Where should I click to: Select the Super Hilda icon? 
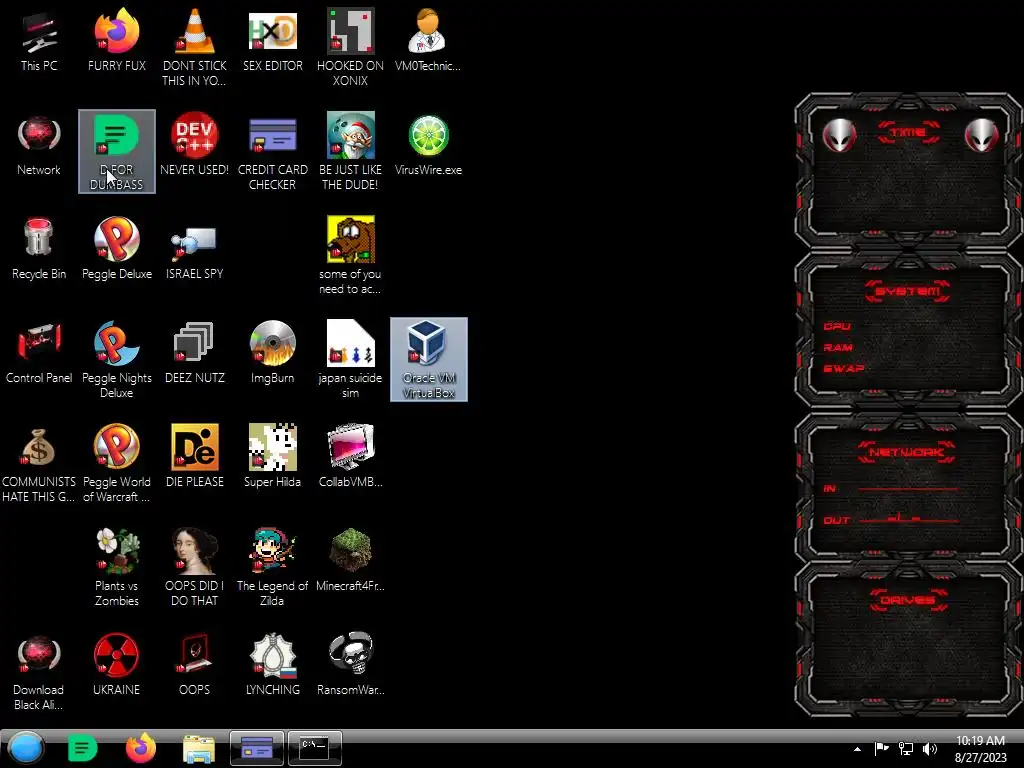272,456
